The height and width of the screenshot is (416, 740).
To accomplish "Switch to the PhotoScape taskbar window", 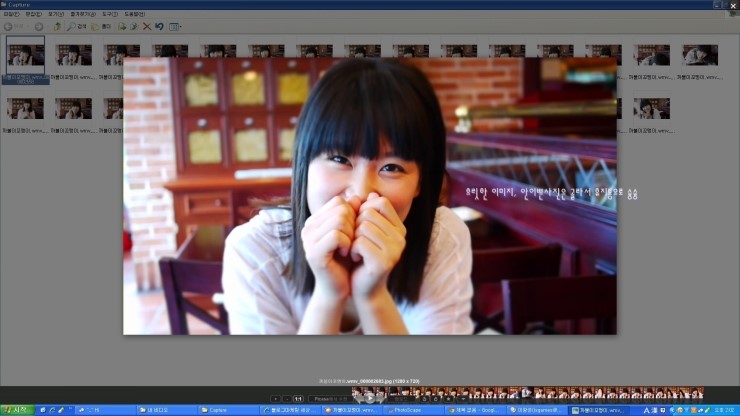I will coord(413,410).
